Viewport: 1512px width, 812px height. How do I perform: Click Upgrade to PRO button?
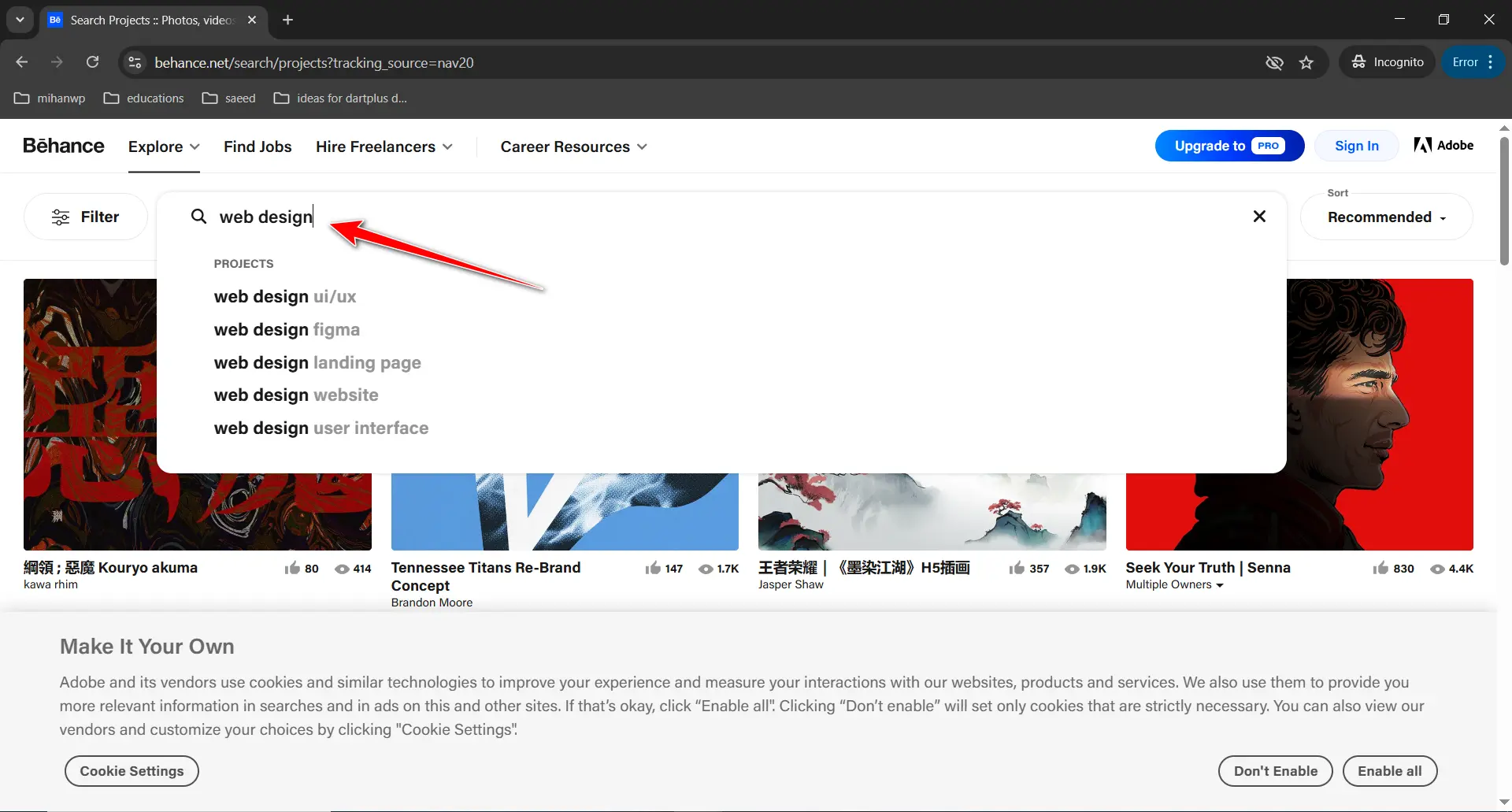1229,146
